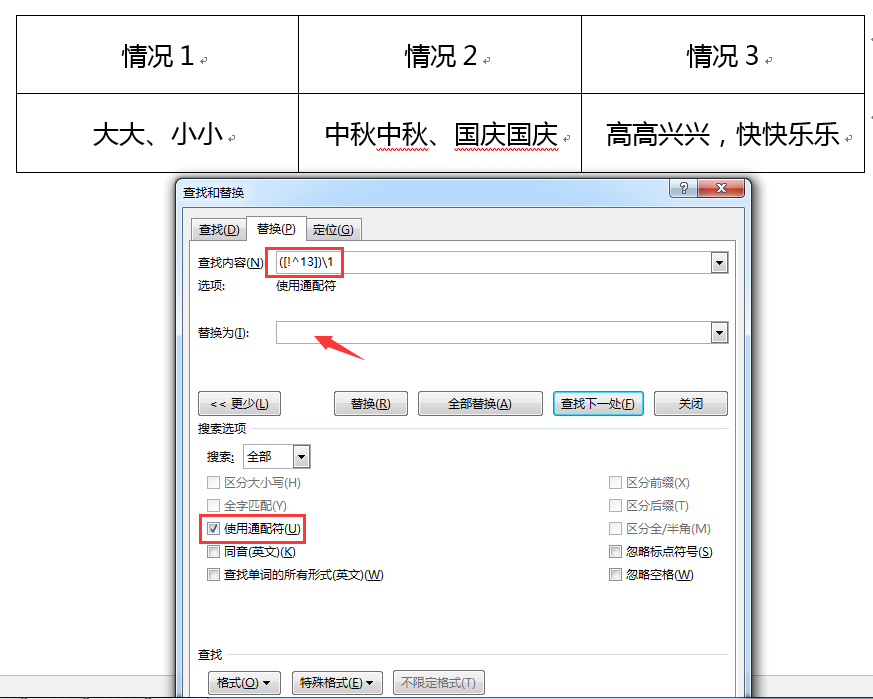Expand the 查找内容 dropdown history
This screenshot has height=699, width=873.
click(719, 262)
